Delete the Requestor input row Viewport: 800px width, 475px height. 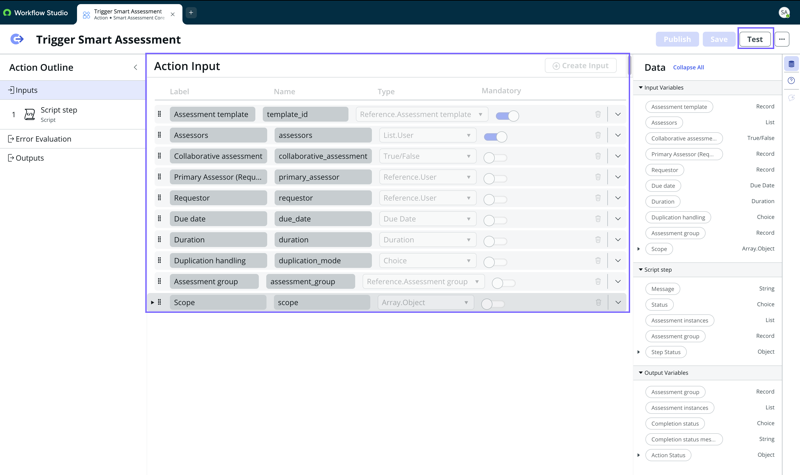point(598,198)
